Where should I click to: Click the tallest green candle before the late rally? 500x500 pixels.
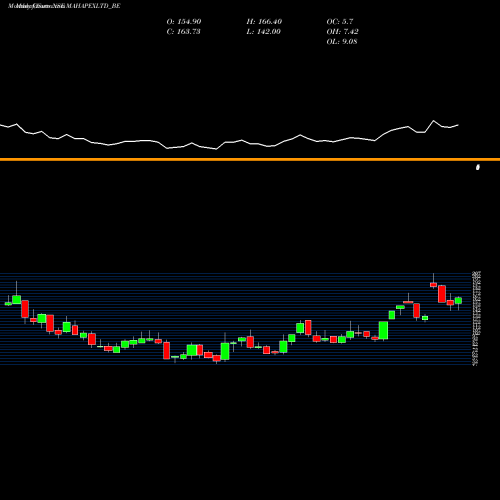pos(383,330)
